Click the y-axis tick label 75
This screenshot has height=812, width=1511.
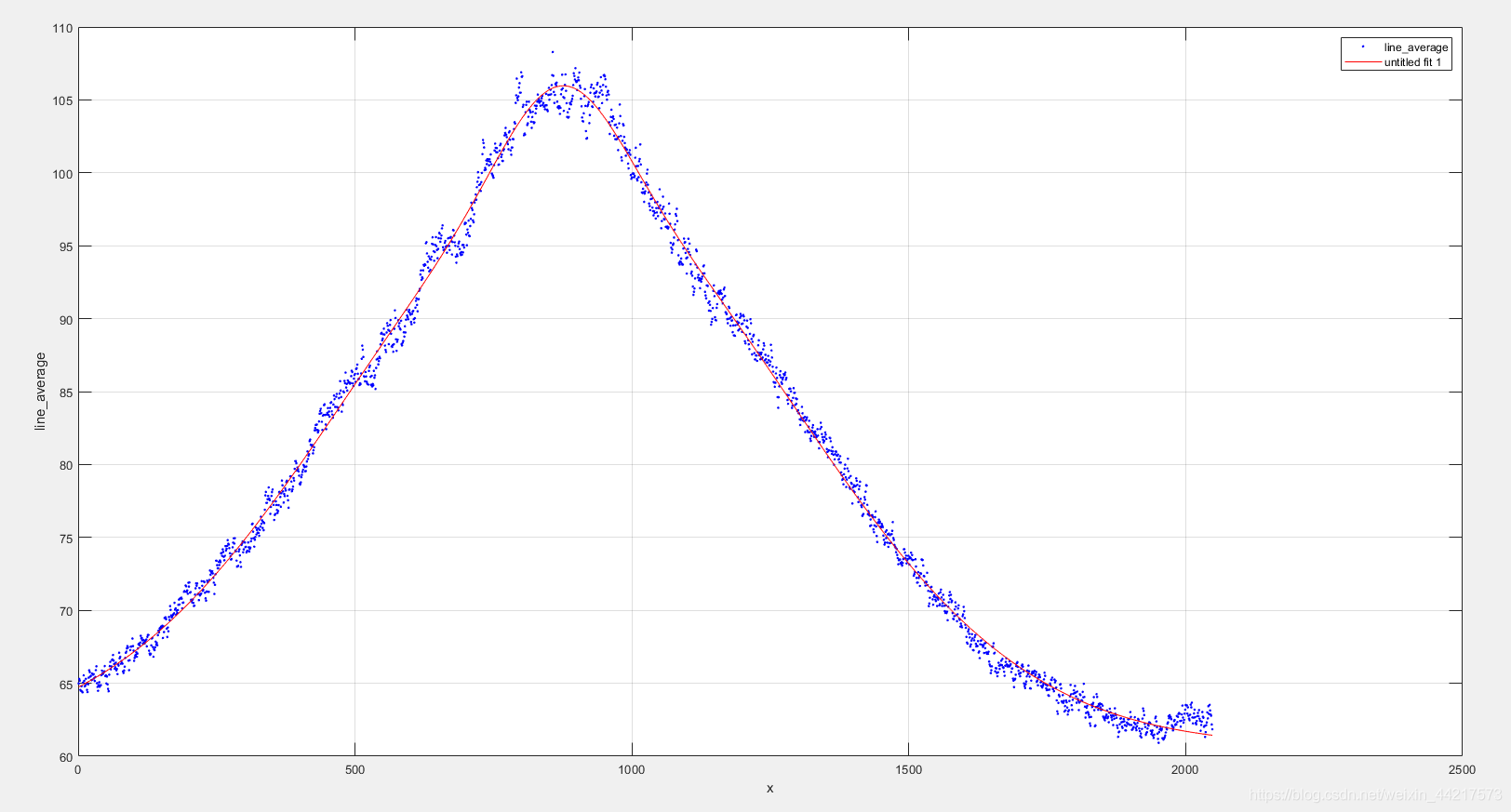click(65, 538)
